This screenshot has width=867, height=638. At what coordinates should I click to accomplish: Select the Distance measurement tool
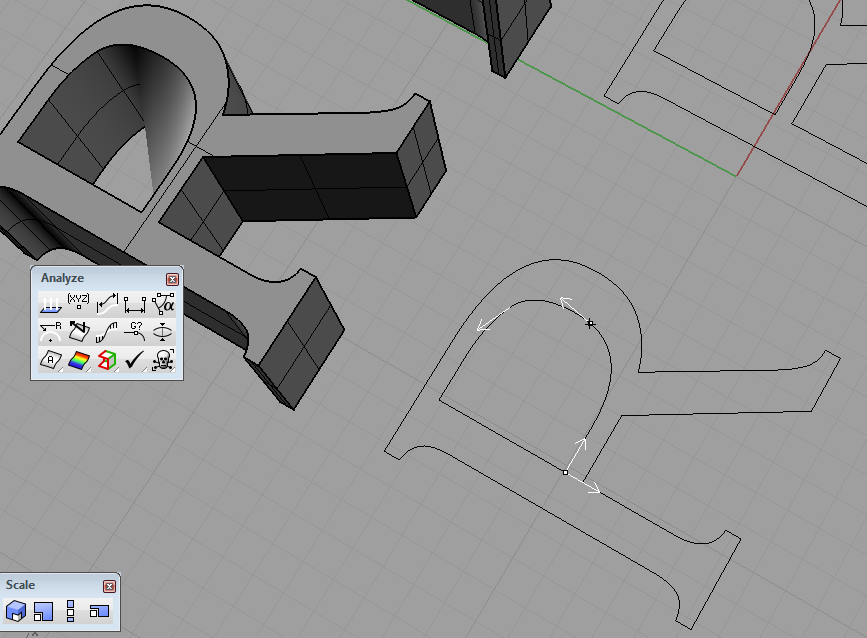135,302
